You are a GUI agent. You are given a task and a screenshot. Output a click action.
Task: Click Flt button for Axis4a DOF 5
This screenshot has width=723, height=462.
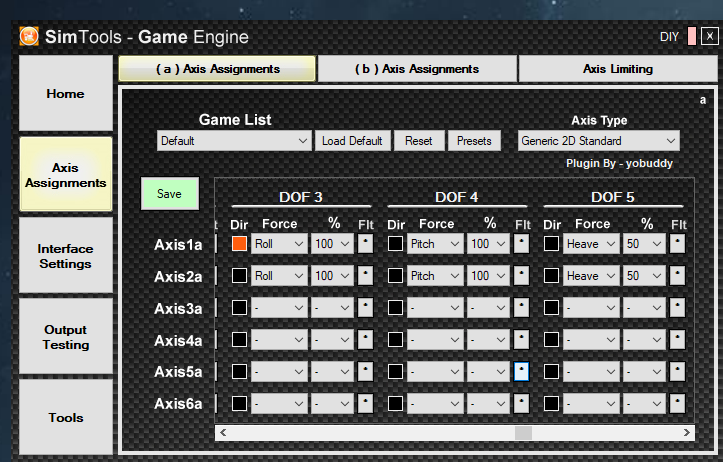(677, 340)
